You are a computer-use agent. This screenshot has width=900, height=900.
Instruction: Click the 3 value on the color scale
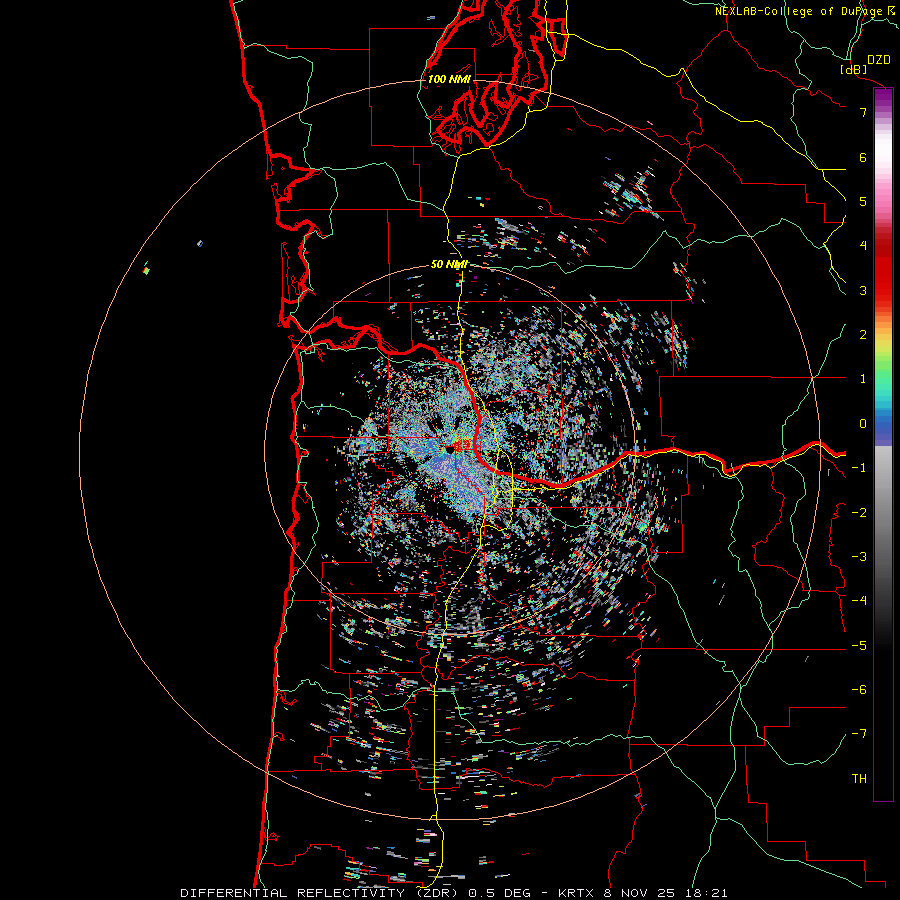(863, 290)
